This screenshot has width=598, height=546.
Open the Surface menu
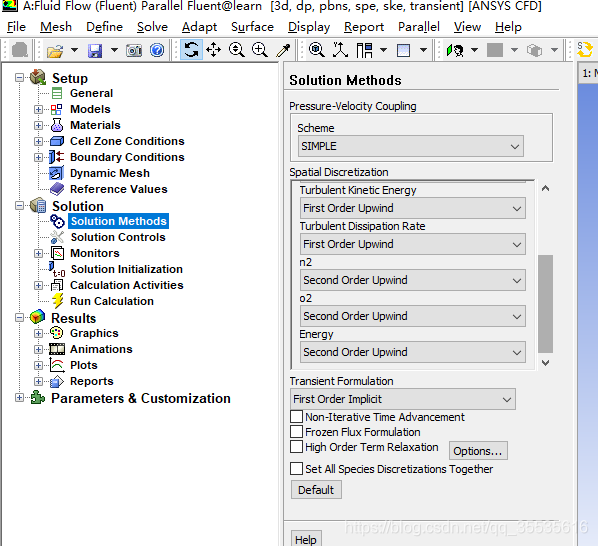tap(252, 27)
